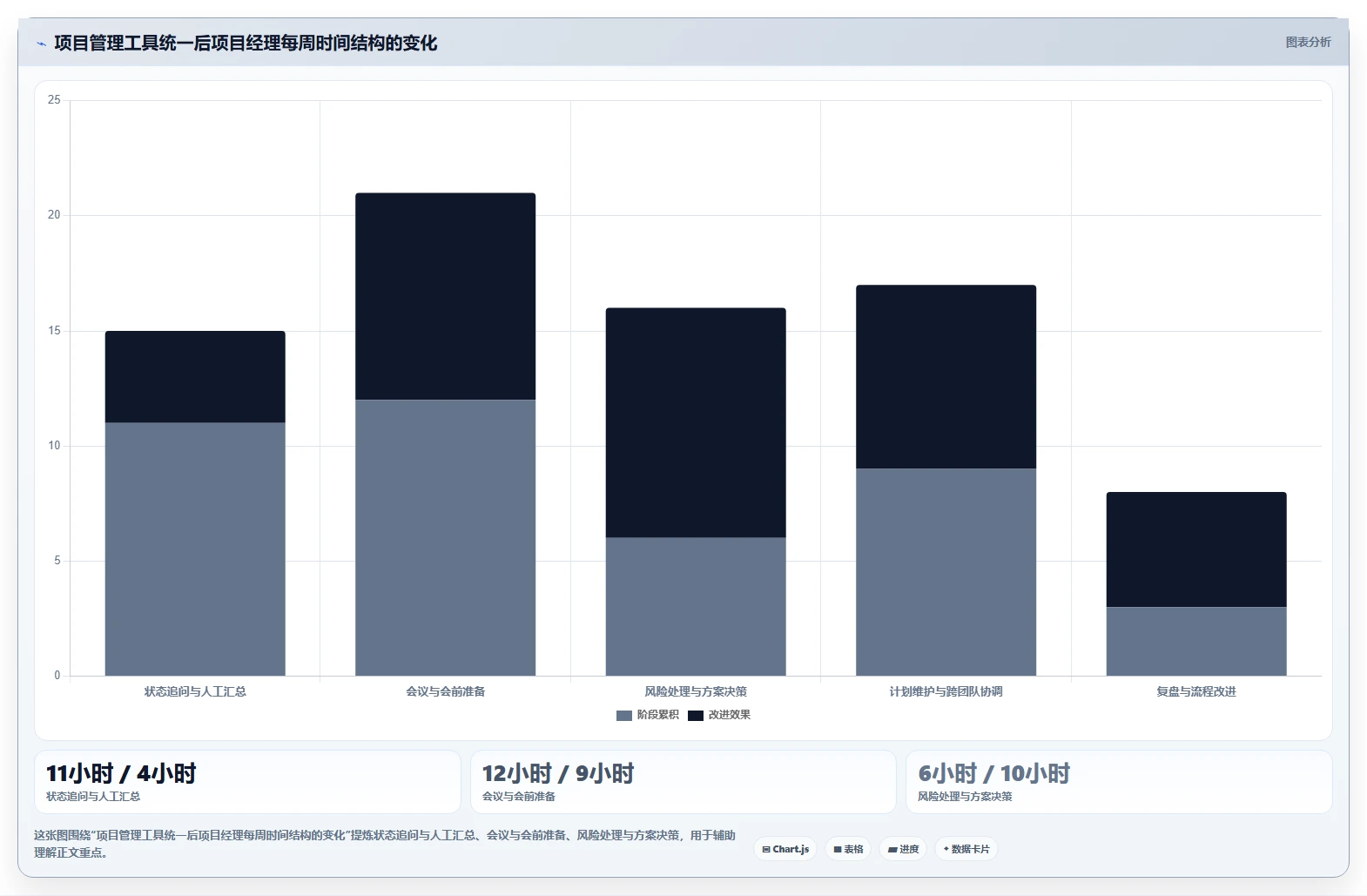Click the 20 y-axis tick label

click(x=54, y=215)
